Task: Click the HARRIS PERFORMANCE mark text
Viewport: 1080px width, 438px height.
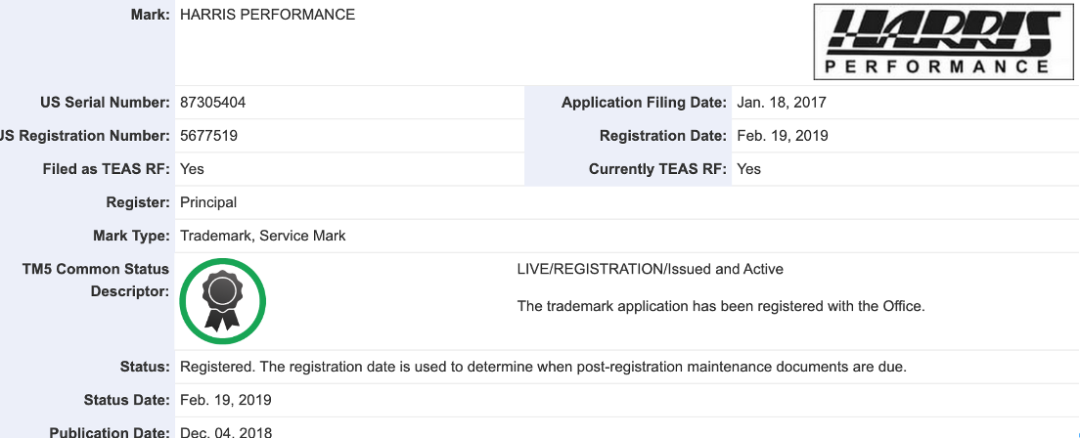Action: [267, 14]
